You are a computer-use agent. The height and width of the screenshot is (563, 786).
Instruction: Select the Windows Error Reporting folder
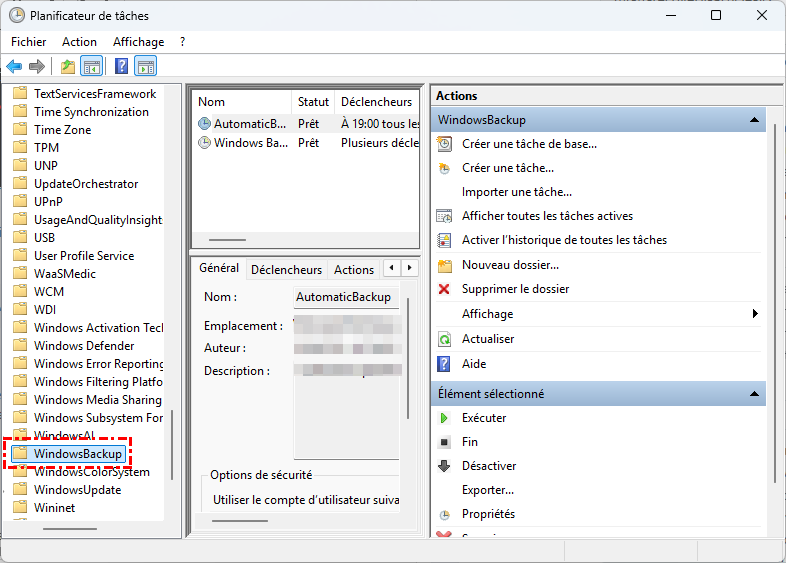pos(98,363)
